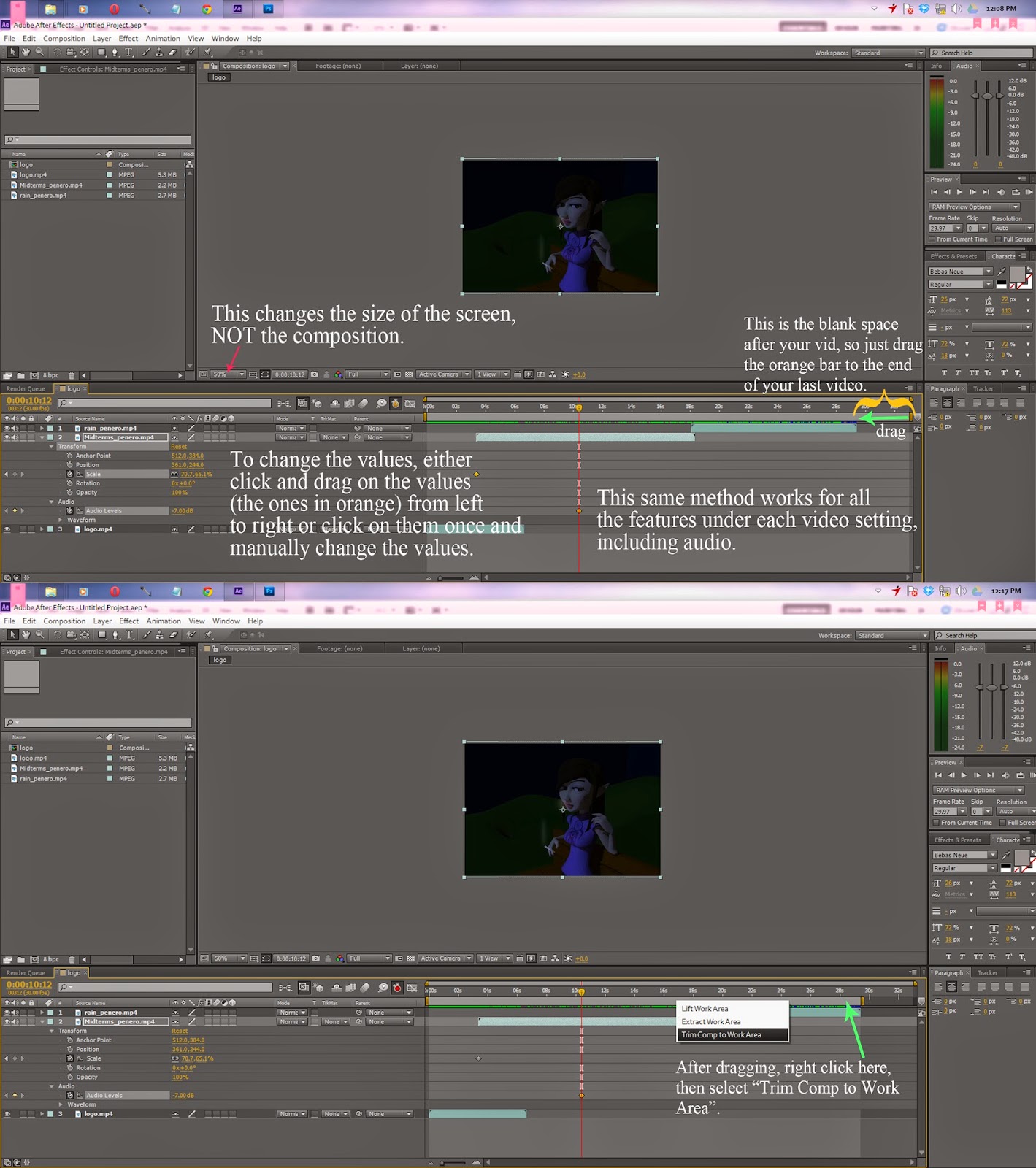Click the volume icon in the lower system tray
The height and width of the screenshot is (1168, 1036).
961,591
